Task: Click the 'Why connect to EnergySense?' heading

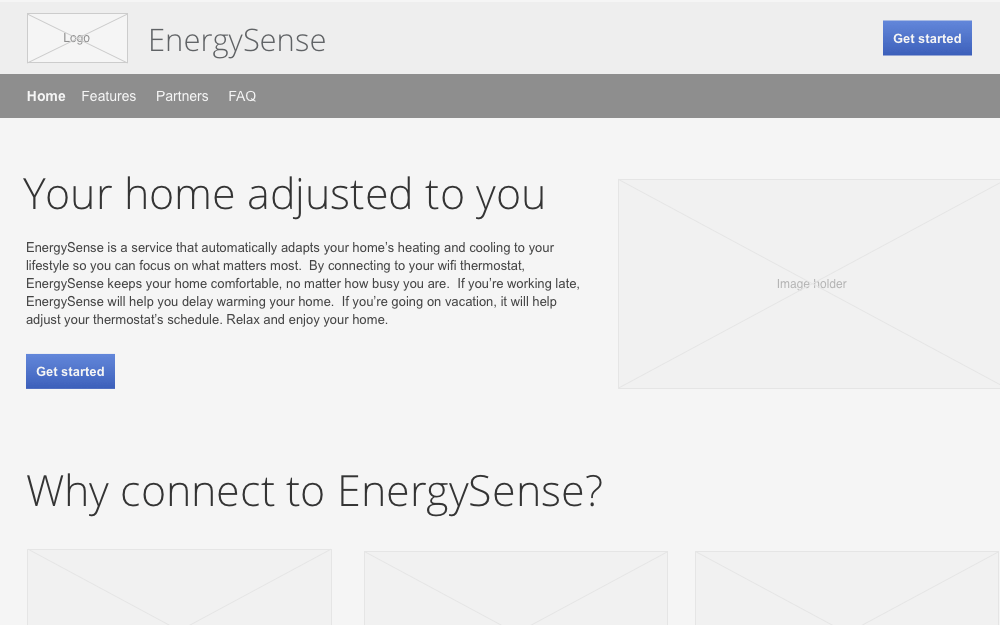Action: [x=314, y=491]
